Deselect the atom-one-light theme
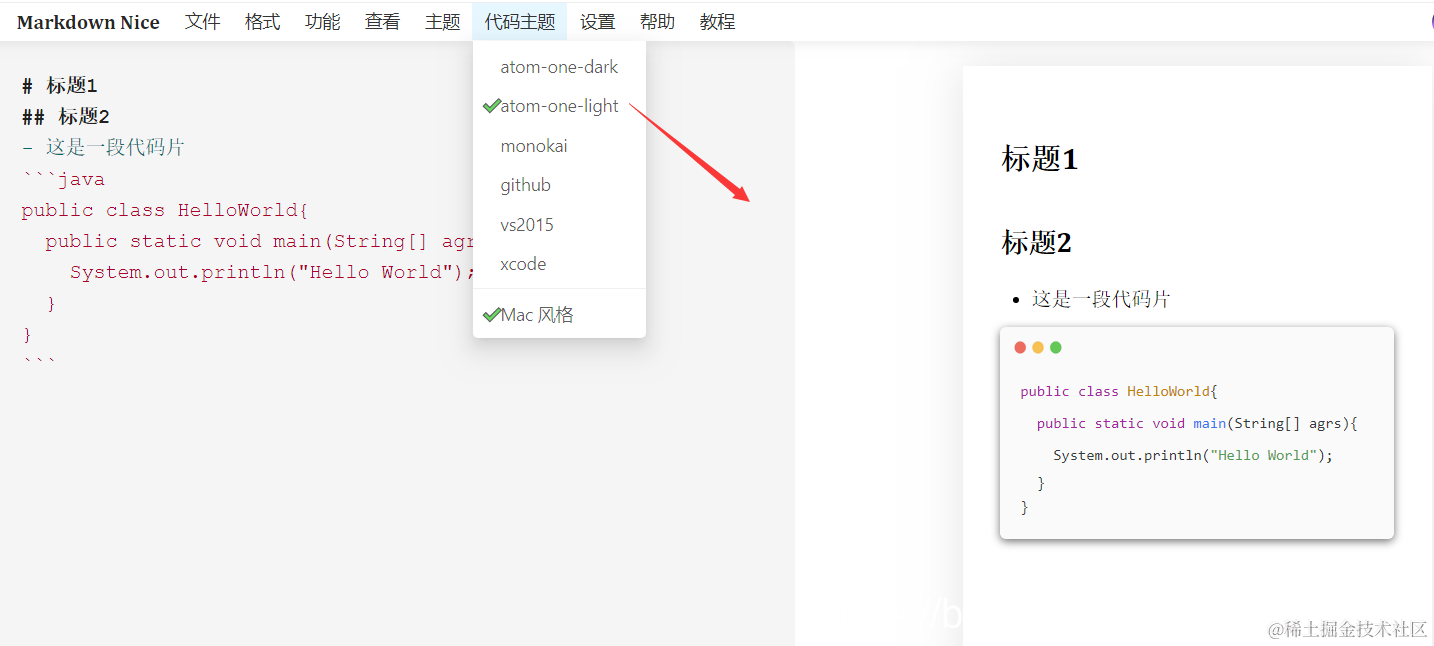The image size is (1434, 646). tap(559, 105)
